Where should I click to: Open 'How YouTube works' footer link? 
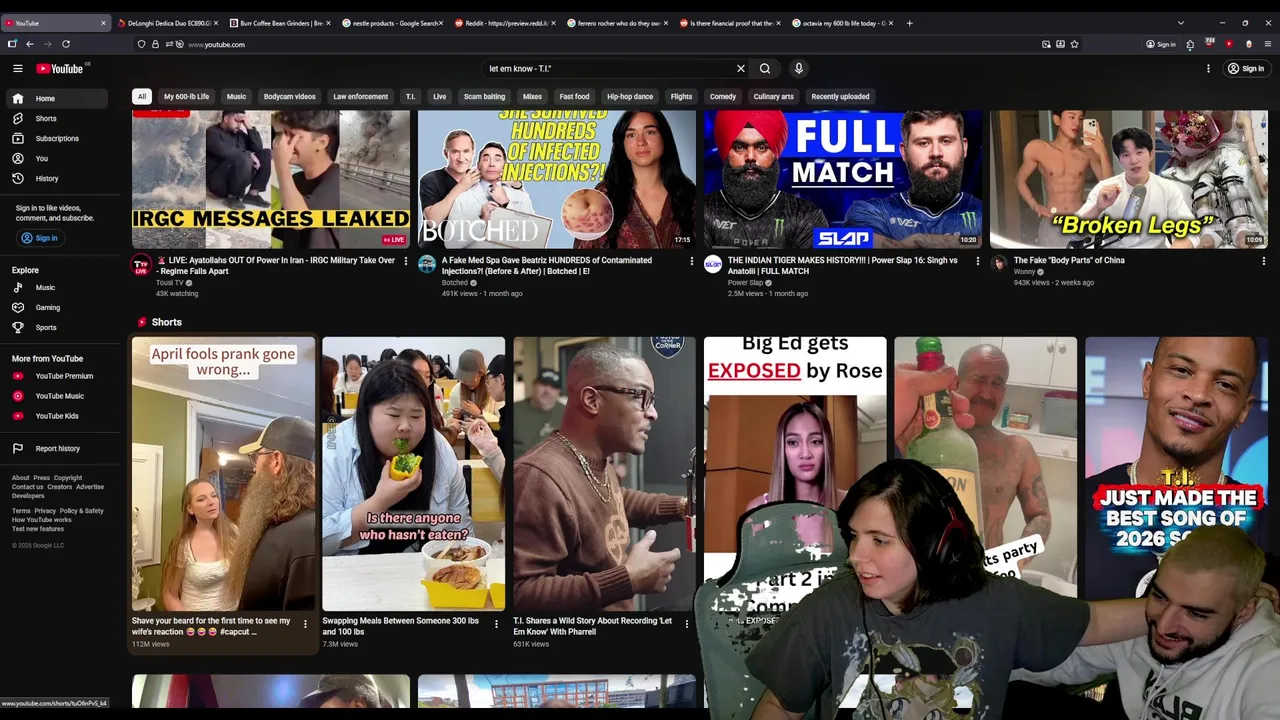pyautogui.click(x=42, y=520)
